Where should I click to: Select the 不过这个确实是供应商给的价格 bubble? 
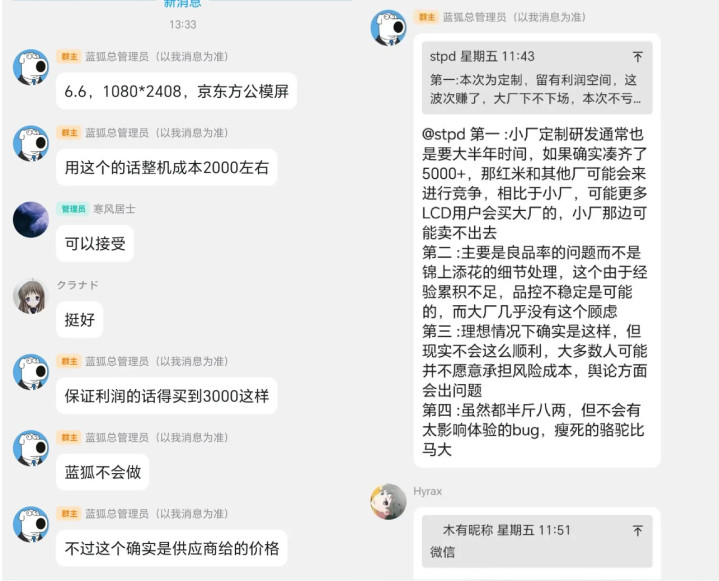coord(171,548)
